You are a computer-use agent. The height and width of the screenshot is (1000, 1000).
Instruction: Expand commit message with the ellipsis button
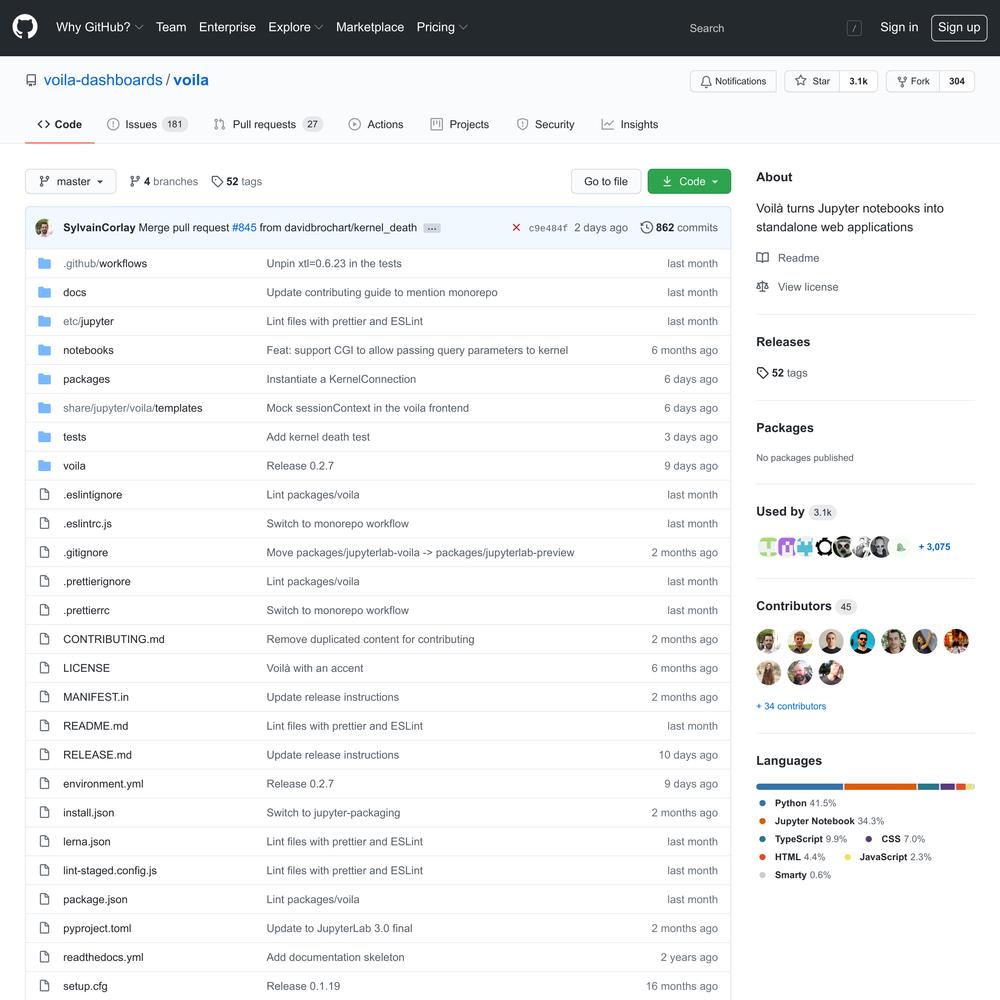(432, 228)
